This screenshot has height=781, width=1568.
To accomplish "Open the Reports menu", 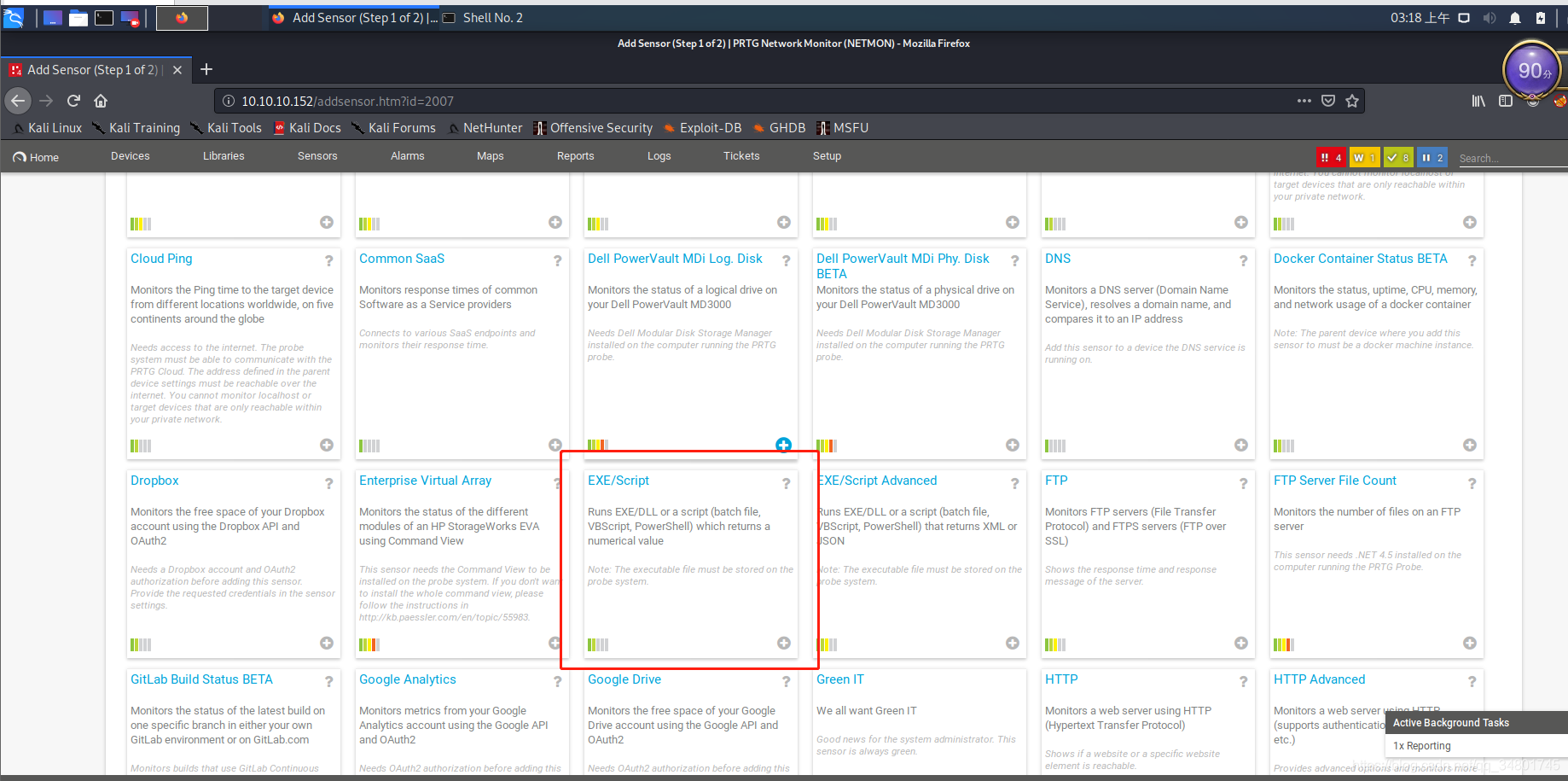I will point(575,156).
